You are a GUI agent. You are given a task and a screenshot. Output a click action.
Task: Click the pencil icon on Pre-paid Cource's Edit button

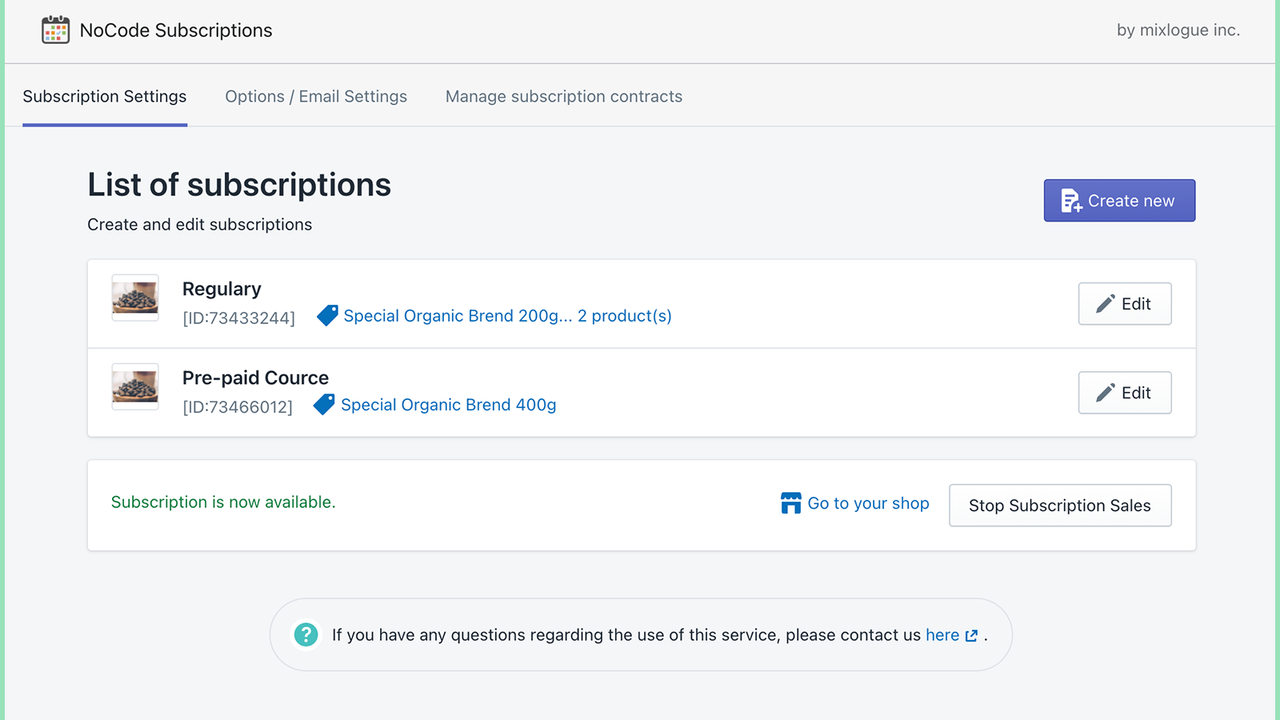1104,392
